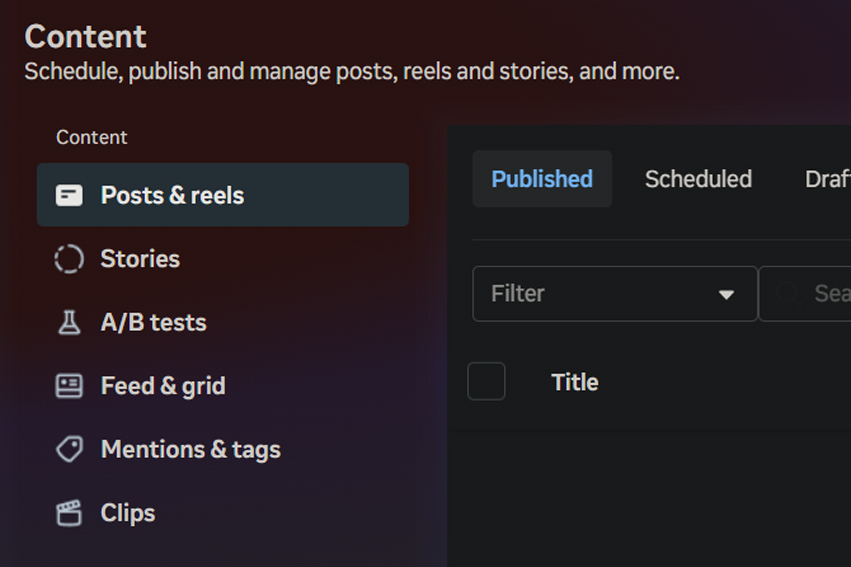Switch to the Published tab
851x567 pixels.
[542, 179]
